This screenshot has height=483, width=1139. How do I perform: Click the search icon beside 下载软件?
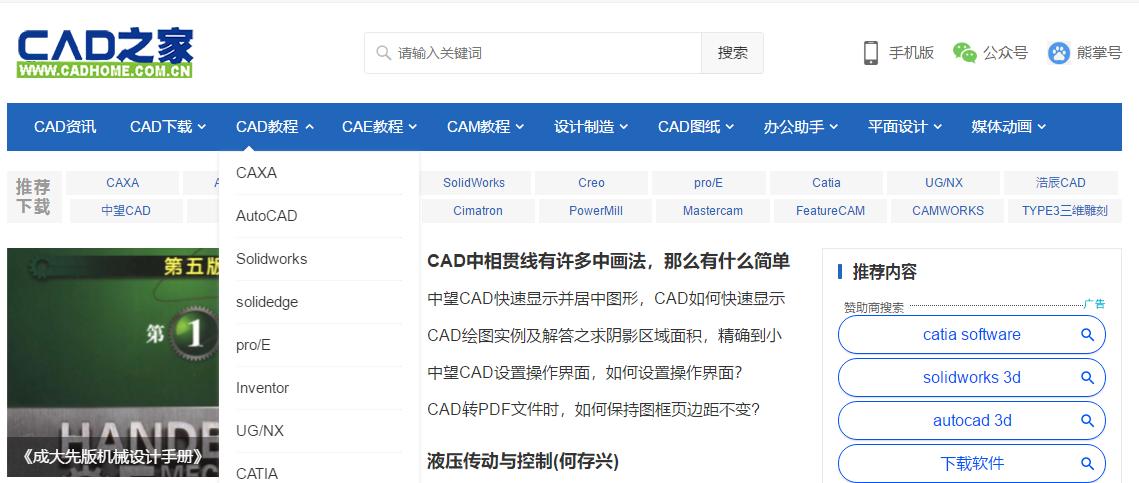pos(1087,463)
